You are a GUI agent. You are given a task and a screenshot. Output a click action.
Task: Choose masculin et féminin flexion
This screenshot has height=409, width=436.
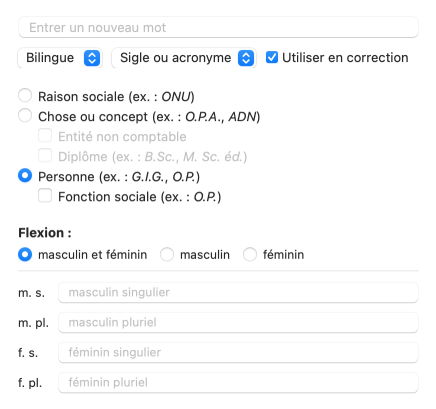25,255
